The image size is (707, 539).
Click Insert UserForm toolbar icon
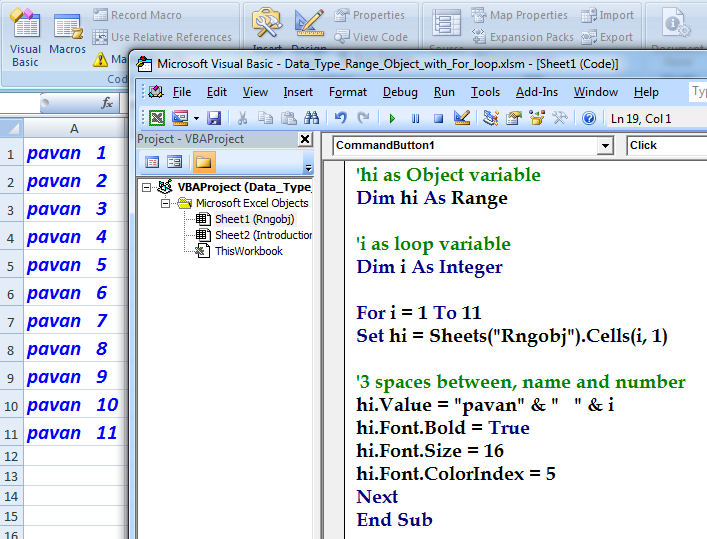click(180, 118)
